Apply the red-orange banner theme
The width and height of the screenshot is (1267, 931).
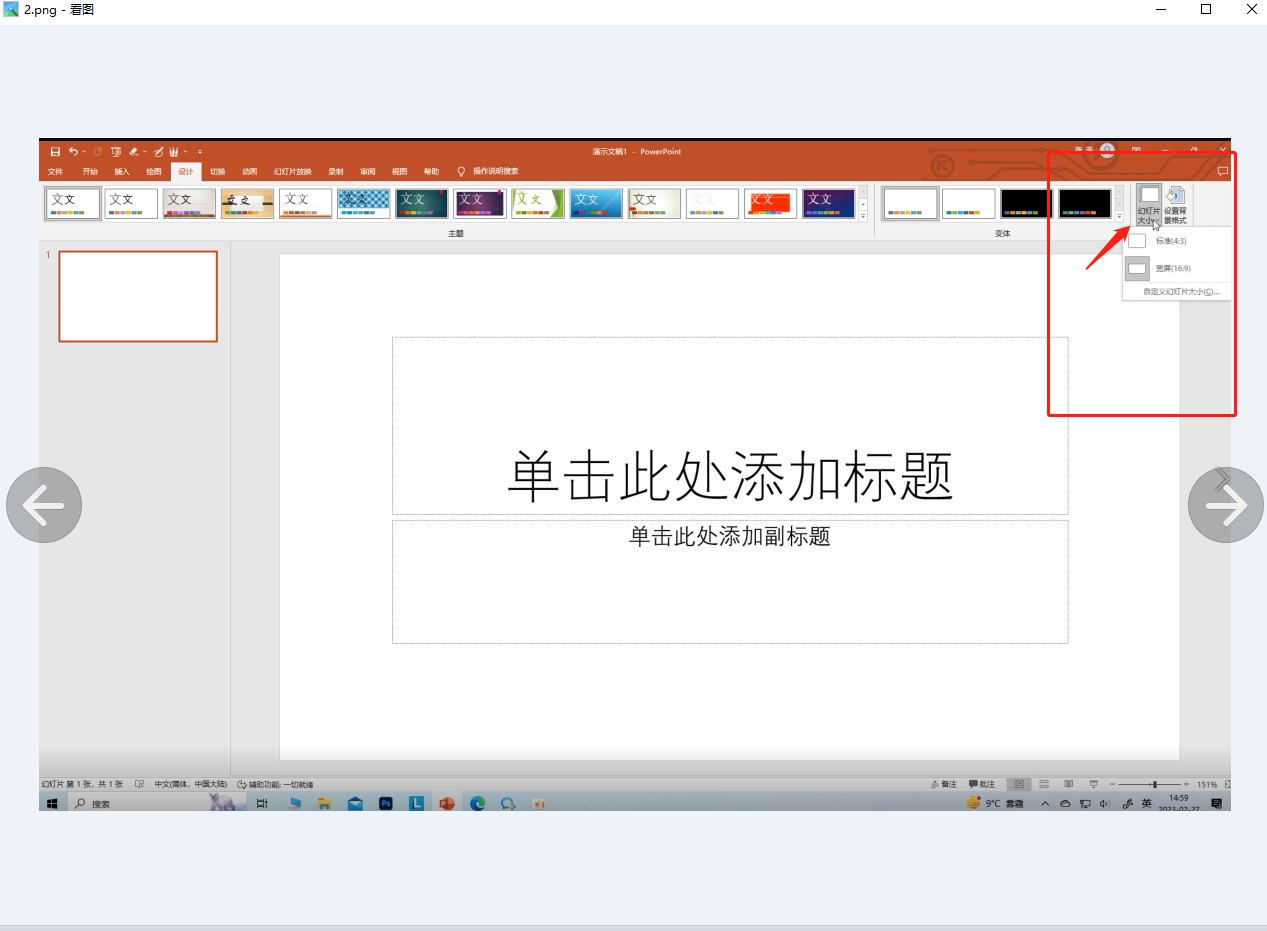point(770,203)
